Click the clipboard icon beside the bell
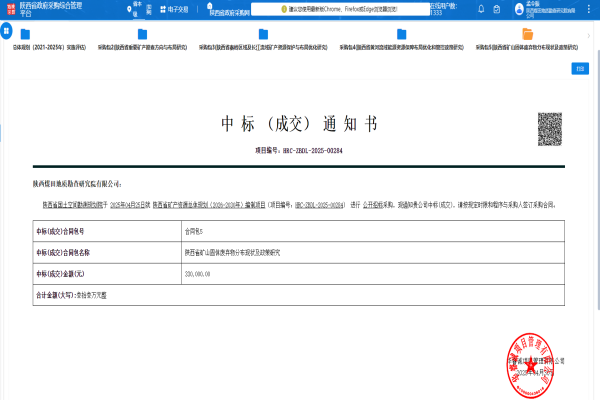Image resolution: width=600 pixels, height=400 pixels. [497, 9]
